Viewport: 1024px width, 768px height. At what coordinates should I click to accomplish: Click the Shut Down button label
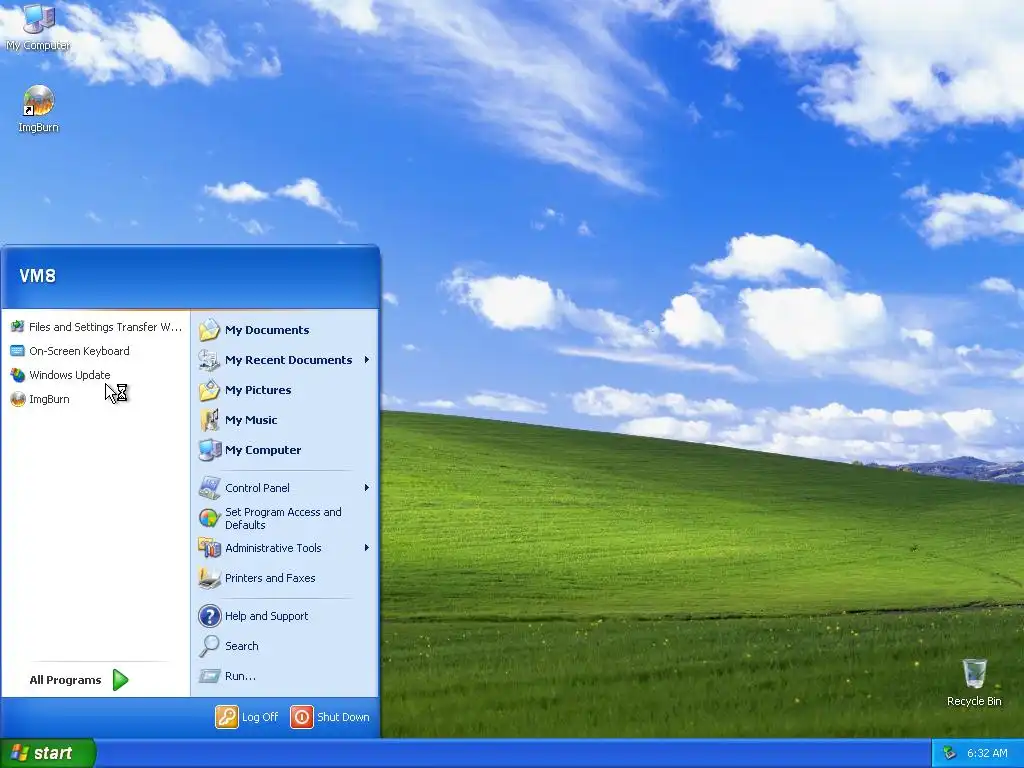tap(343, 717)
